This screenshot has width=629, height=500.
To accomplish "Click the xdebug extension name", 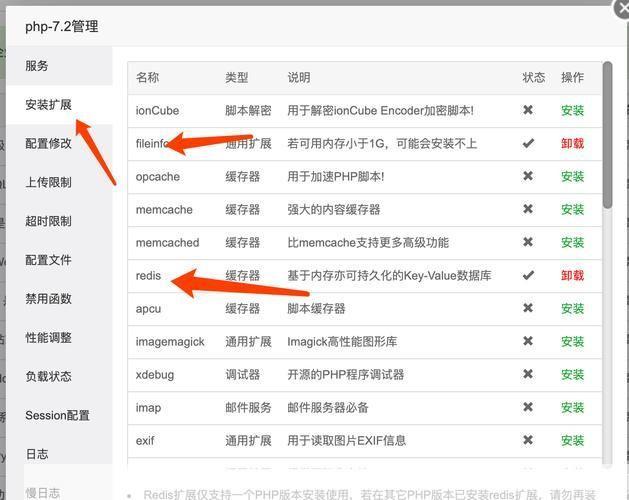I will 155,374.
